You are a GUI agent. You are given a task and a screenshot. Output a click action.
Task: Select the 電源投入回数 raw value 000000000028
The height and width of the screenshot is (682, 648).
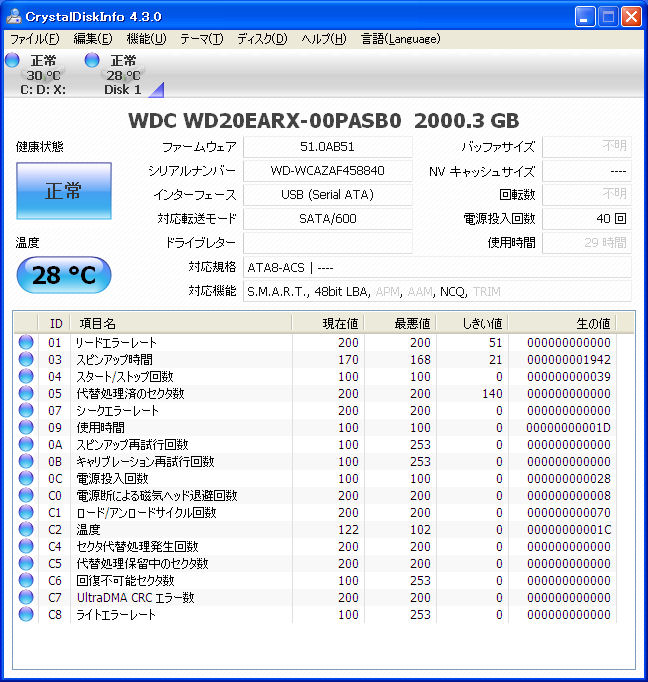569,478
